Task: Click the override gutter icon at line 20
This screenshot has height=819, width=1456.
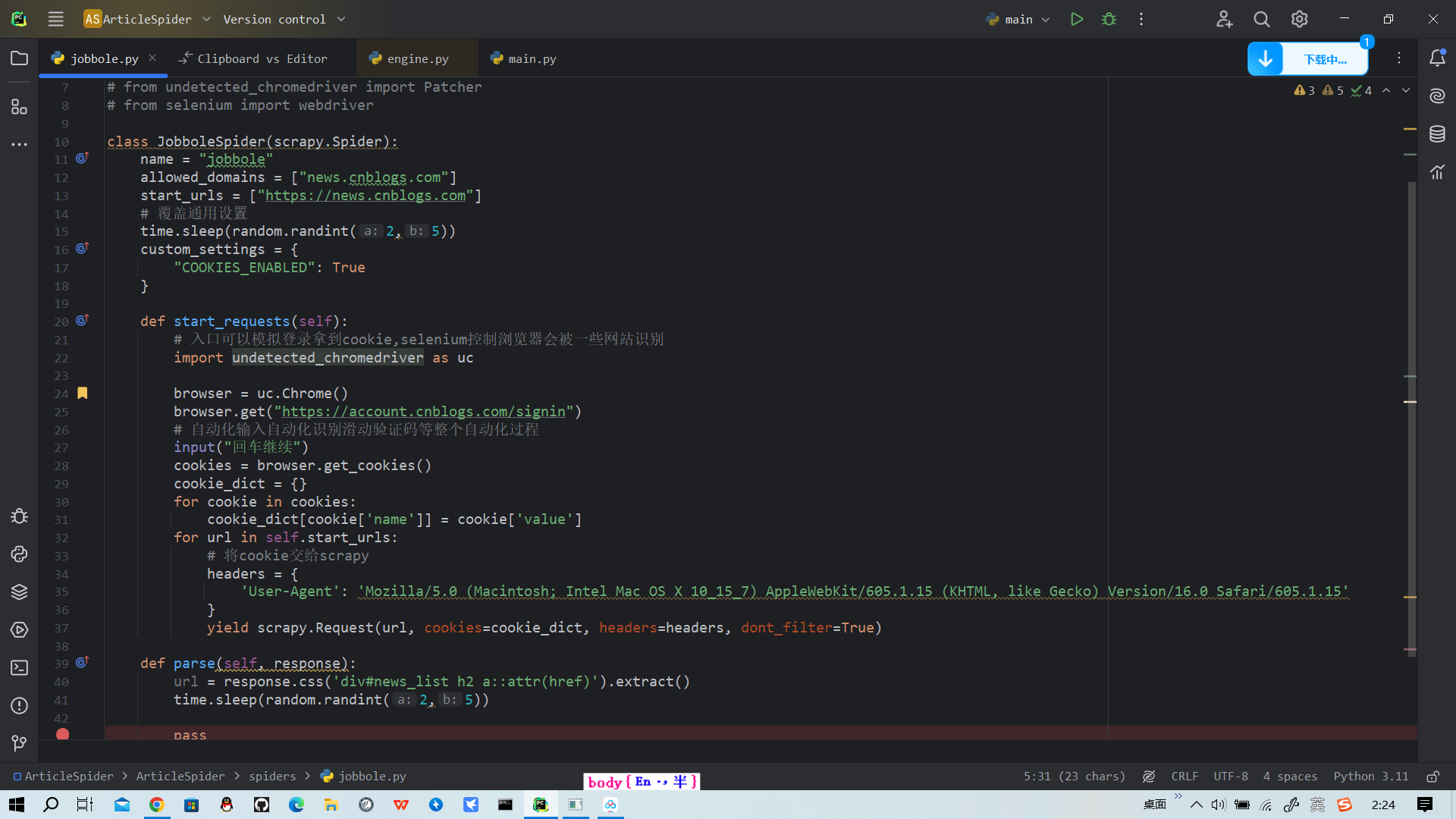Action: click(83, 320)
